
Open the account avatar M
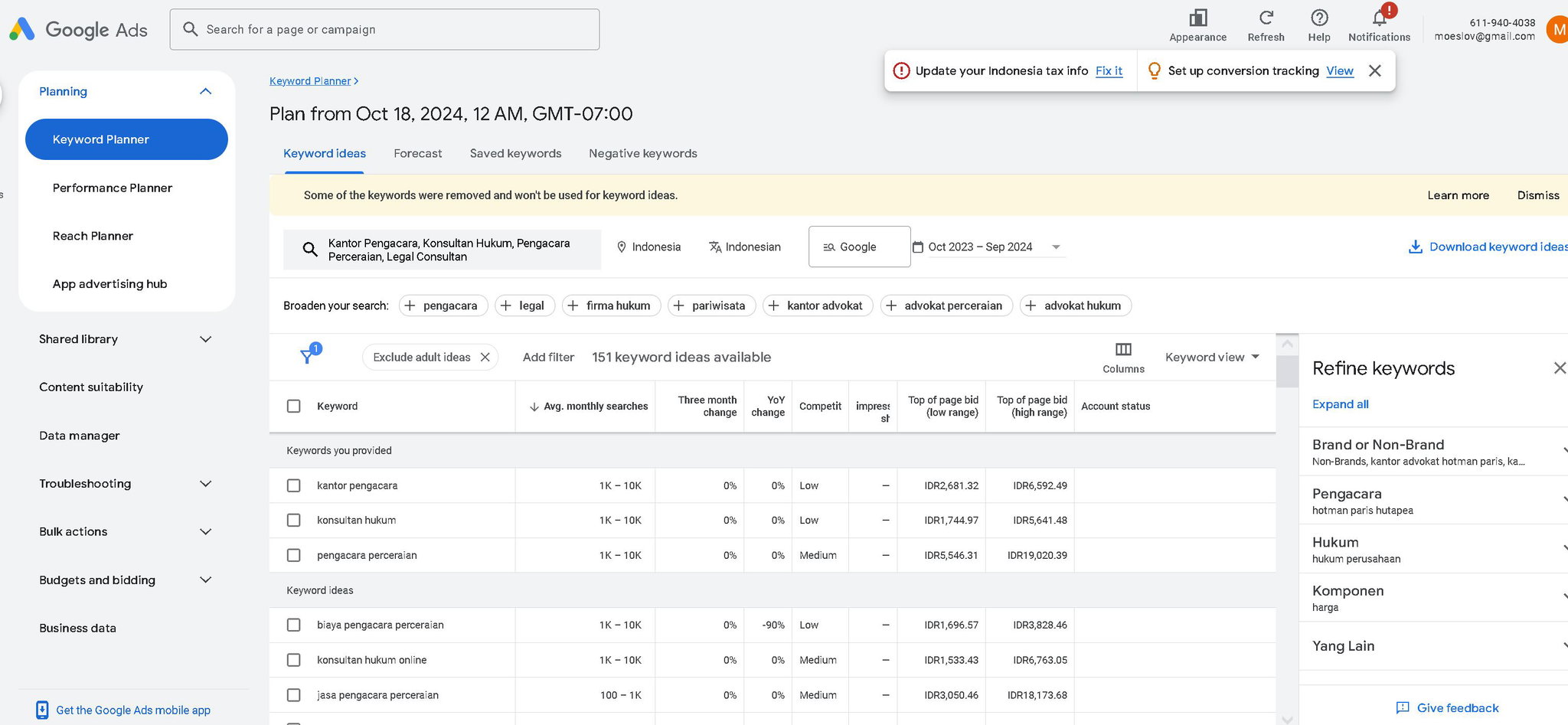click(1557, 30)
